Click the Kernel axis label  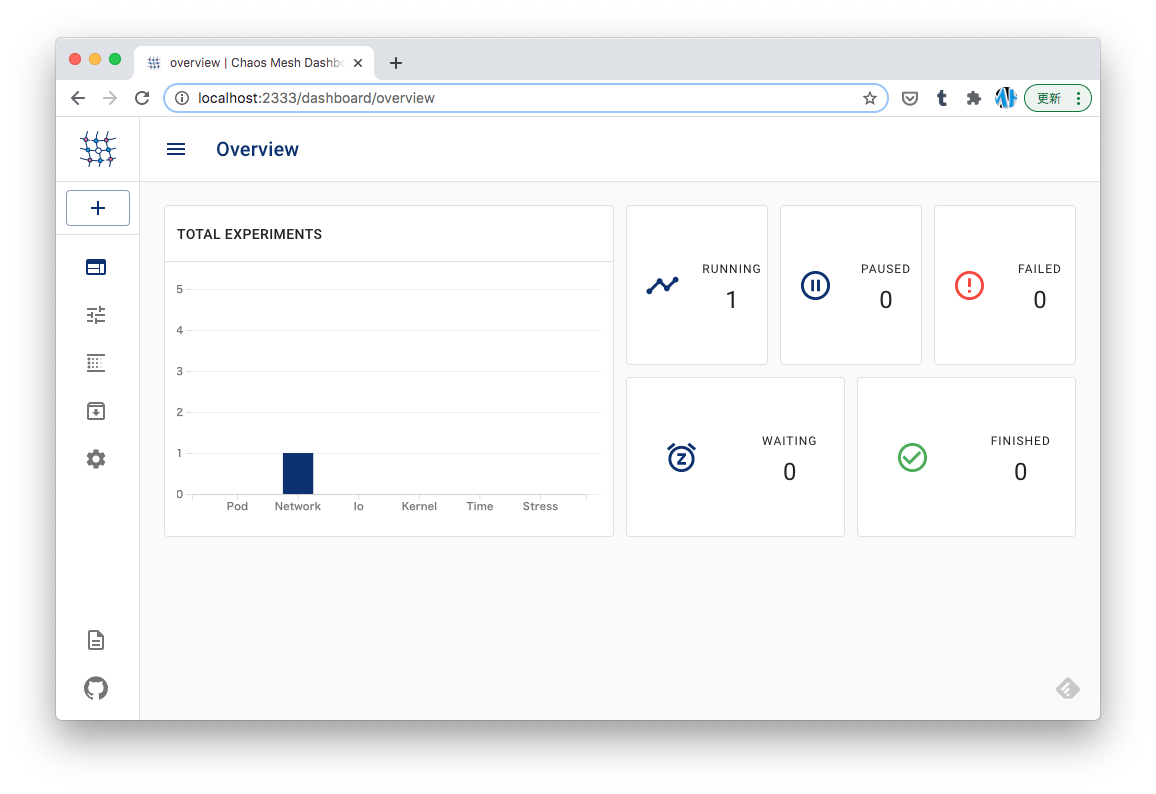pos(419,506)
